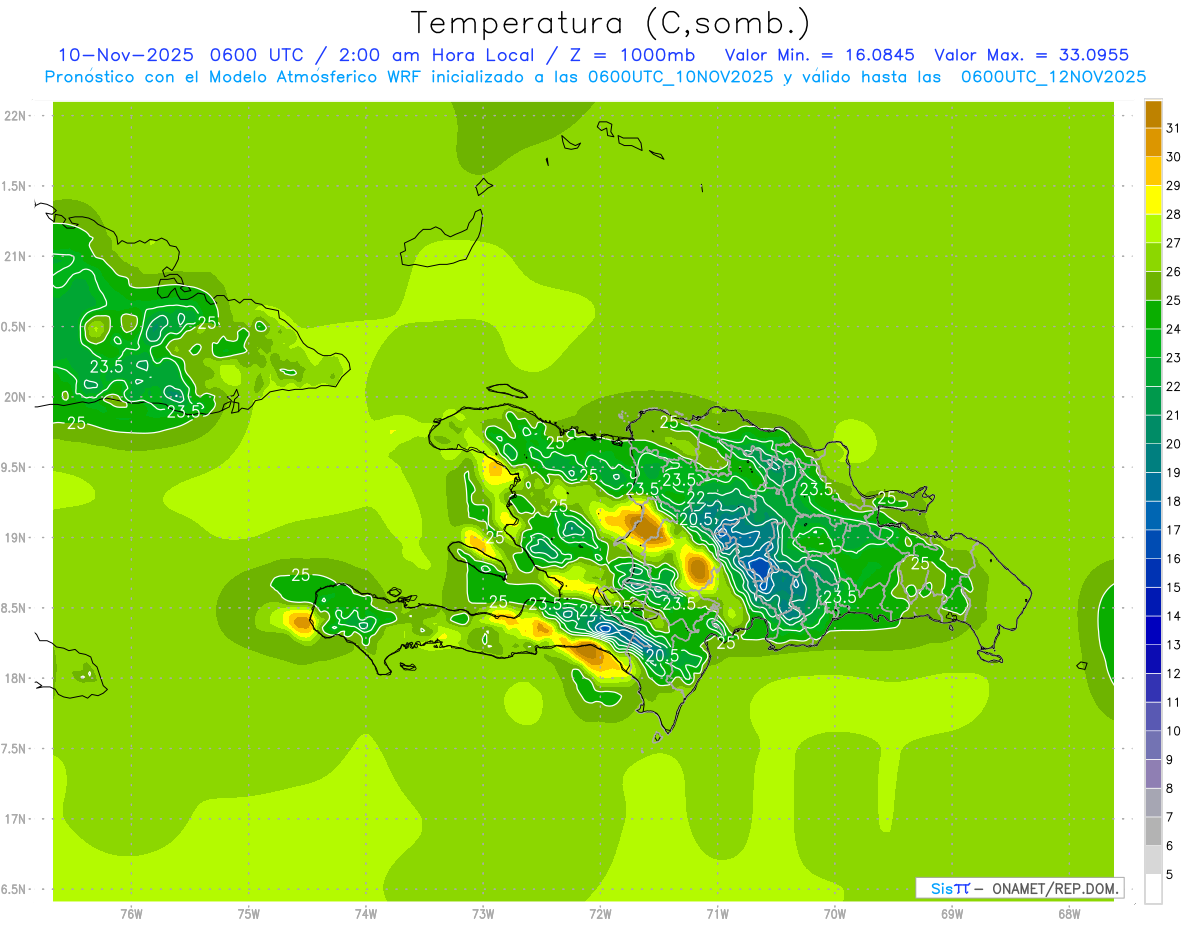The width and height of the screenshot is (1200, 927).
Task: Click gray colorbar swatch between 6 and 7
Action: point(1153,831)
